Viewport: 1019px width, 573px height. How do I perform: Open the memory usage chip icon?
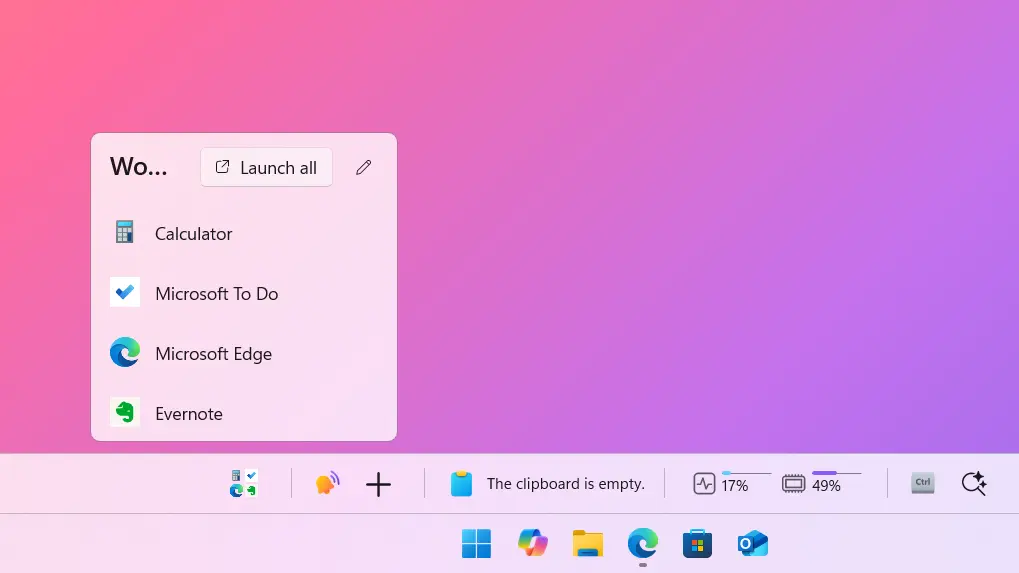pyautogui.click(x=793, y=484)
